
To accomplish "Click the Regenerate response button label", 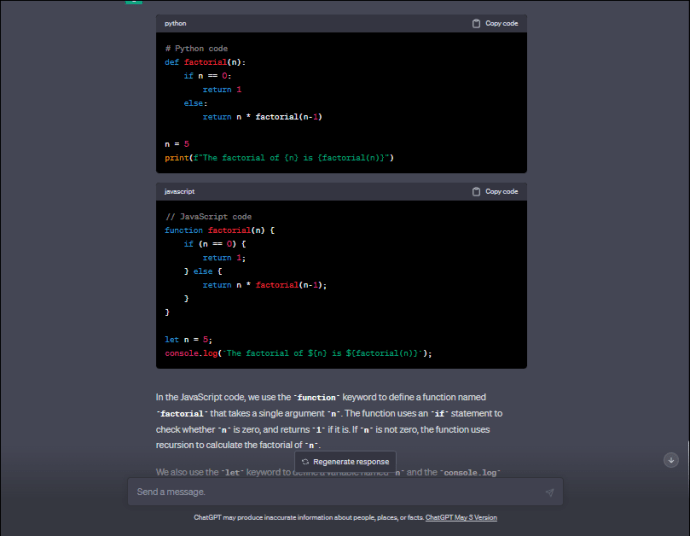I will [350, 461].
